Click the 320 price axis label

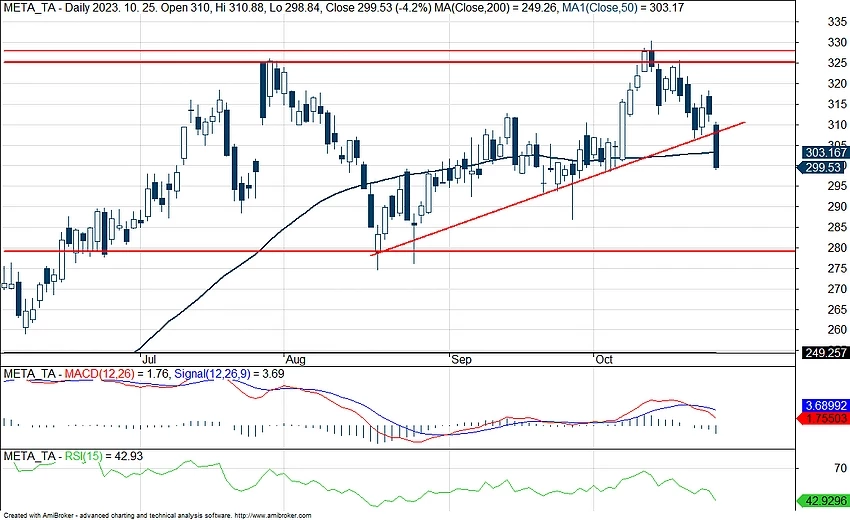click(x=837, y=84)
